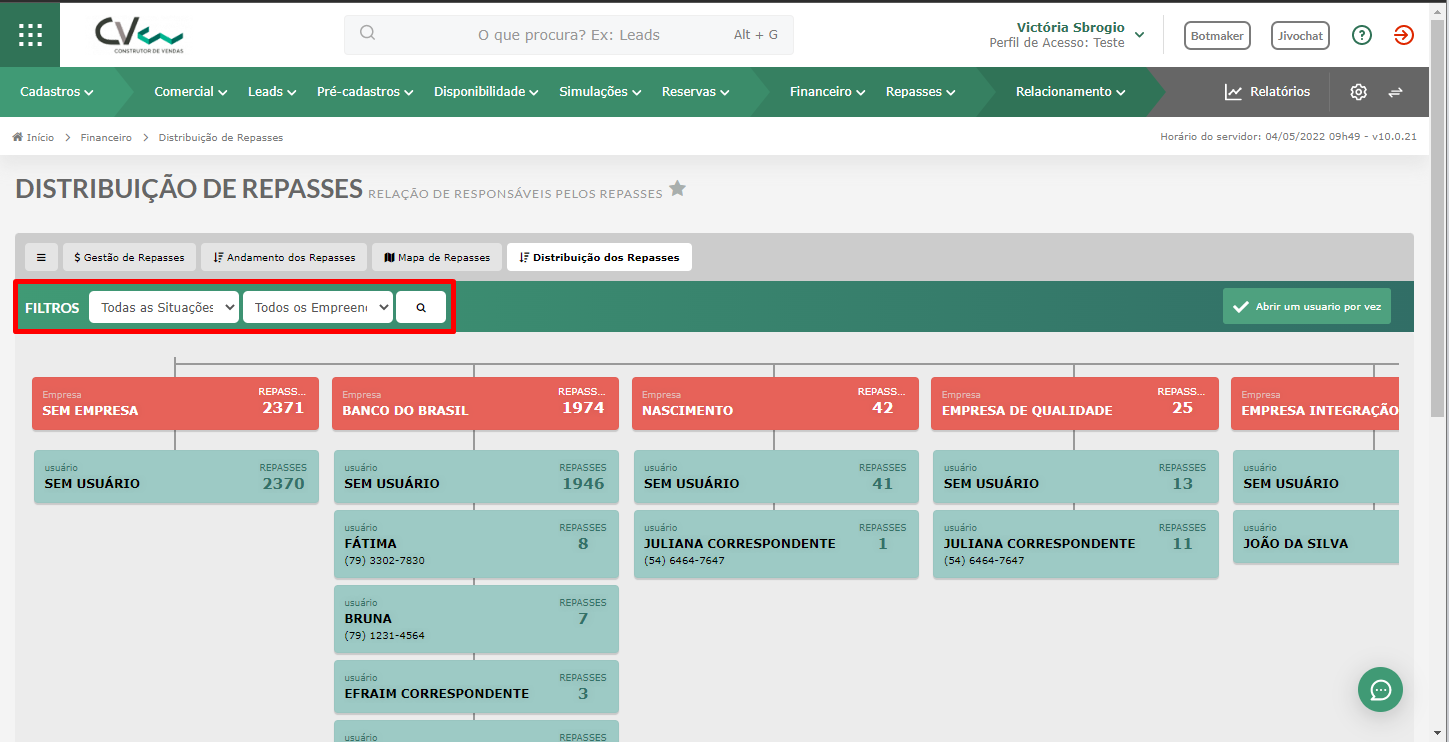The height and width of the screenshot is (742, 1449).
Task: Open the BANCO DO BRASIL company card
Action: (475, 403)
